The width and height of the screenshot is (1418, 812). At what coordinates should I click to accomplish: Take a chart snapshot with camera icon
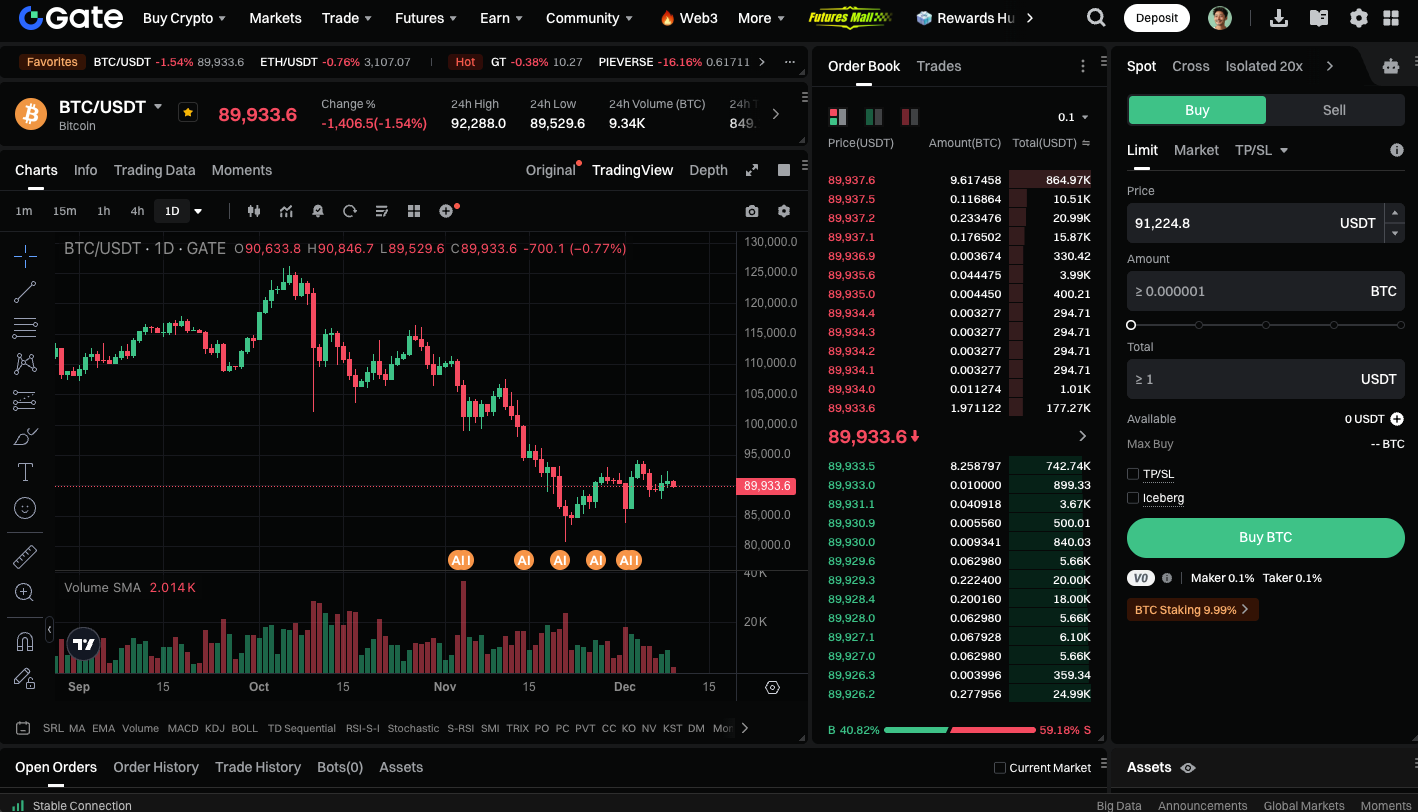coord(752,211)
